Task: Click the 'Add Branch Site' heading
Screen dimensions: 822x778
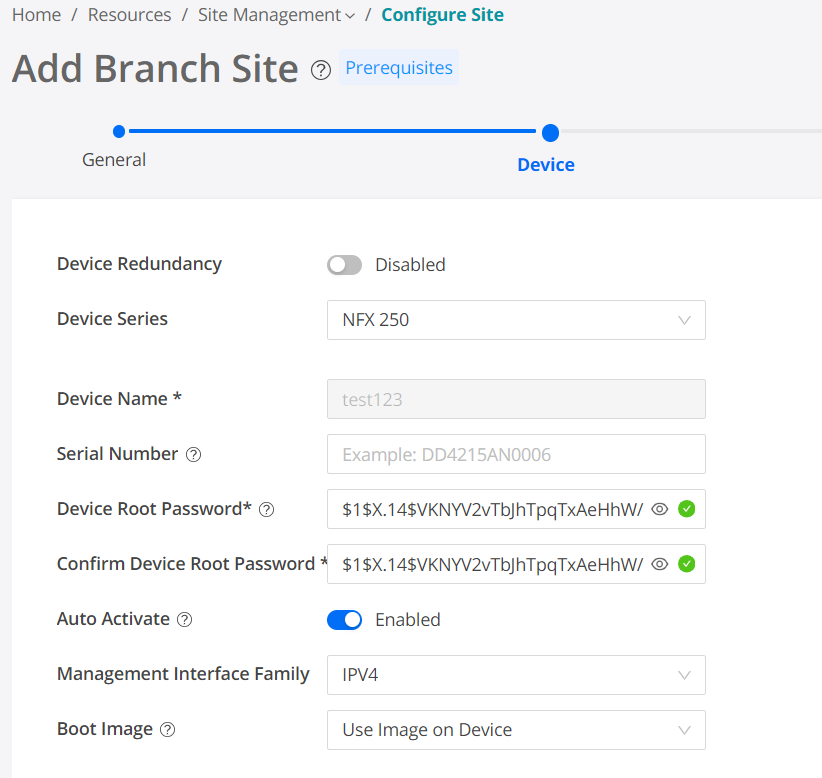Action: coord(155,69)
